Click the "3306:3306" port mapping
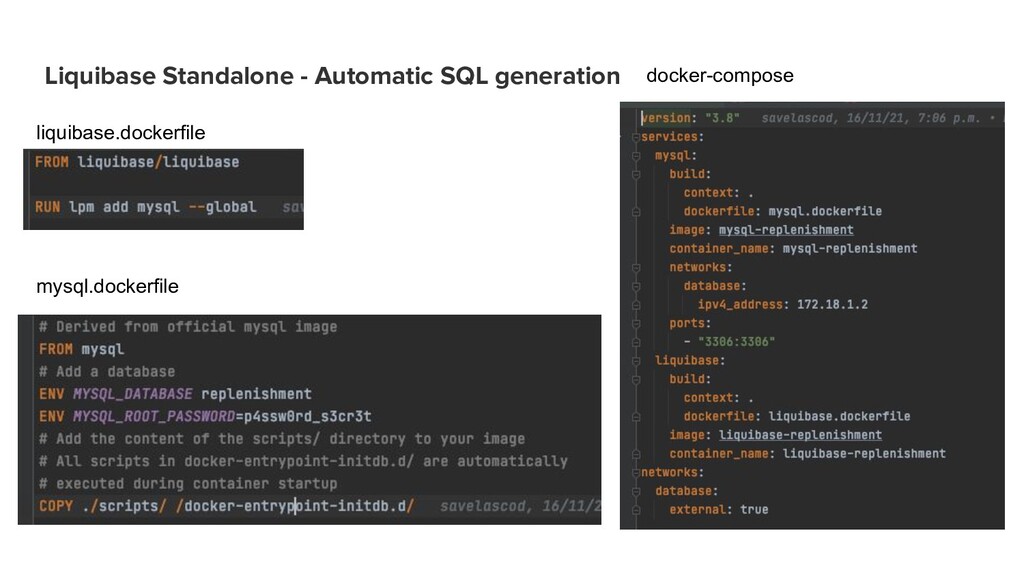 coord(736,342)
